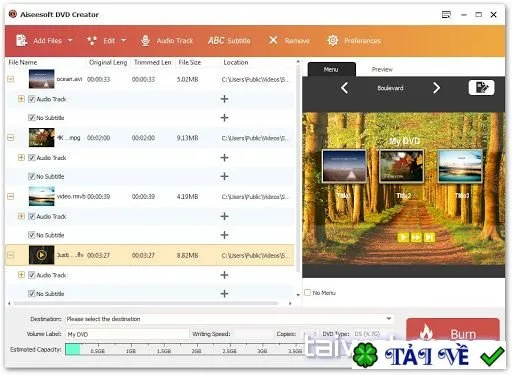512x375 pixels.
Task: Click the feedback icon in the title bar
Action: coord(446,15)
